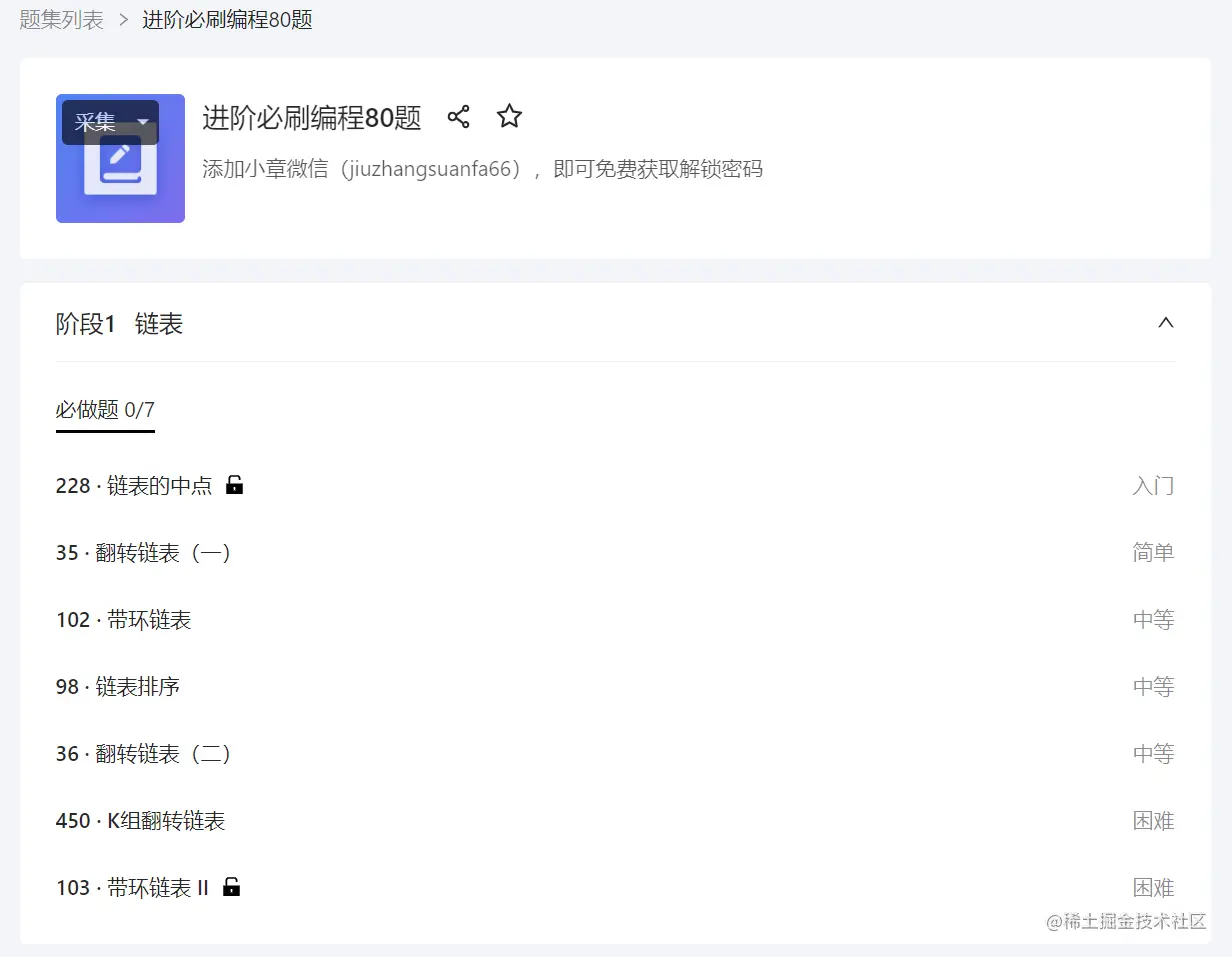Open problem 103 · 带环链表 II
1232x957 pixels.
tap(132, 888)
